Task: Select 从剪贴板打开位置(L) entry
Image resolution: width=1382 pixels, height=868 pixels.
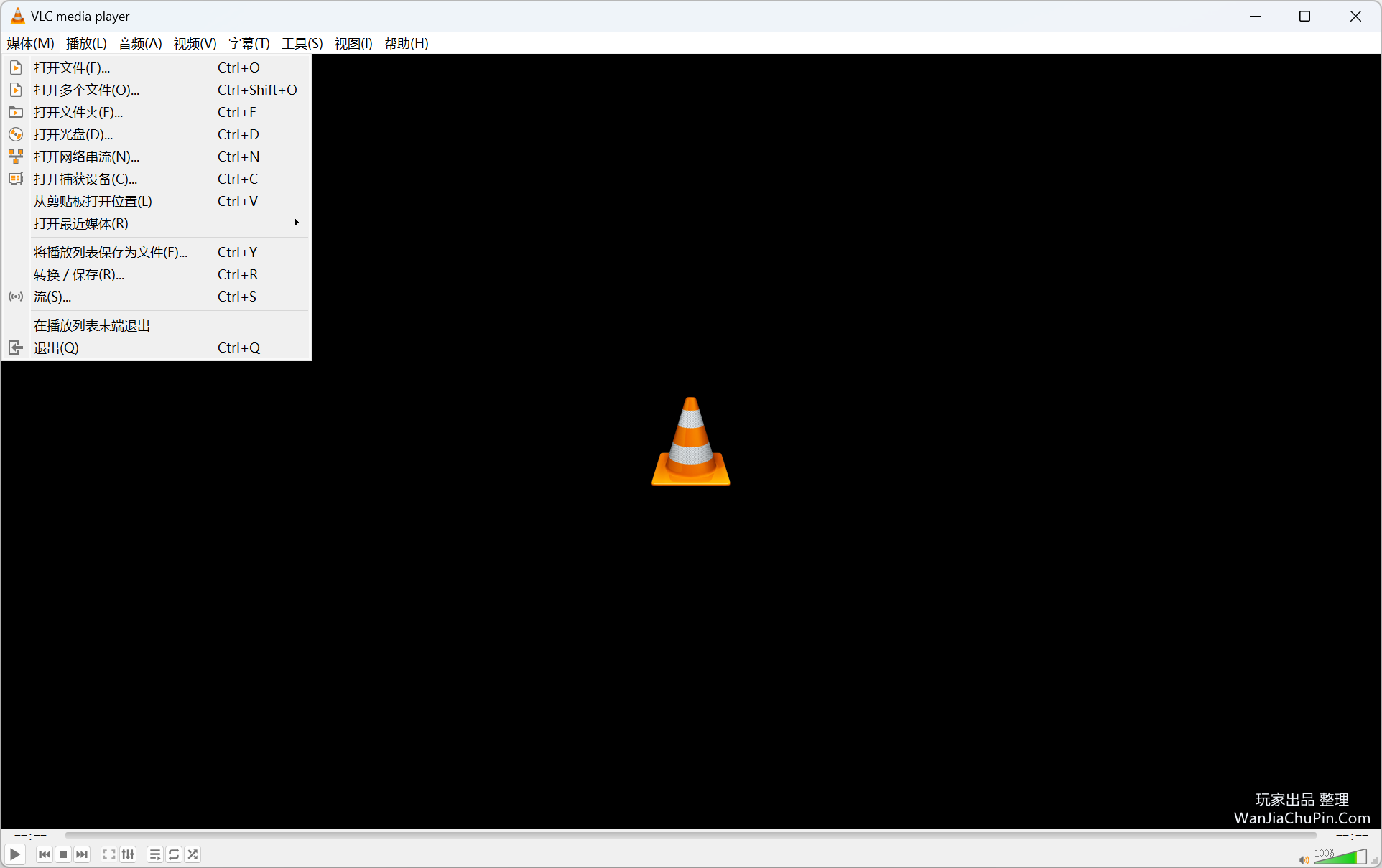Action: click(x=157, y=201)
